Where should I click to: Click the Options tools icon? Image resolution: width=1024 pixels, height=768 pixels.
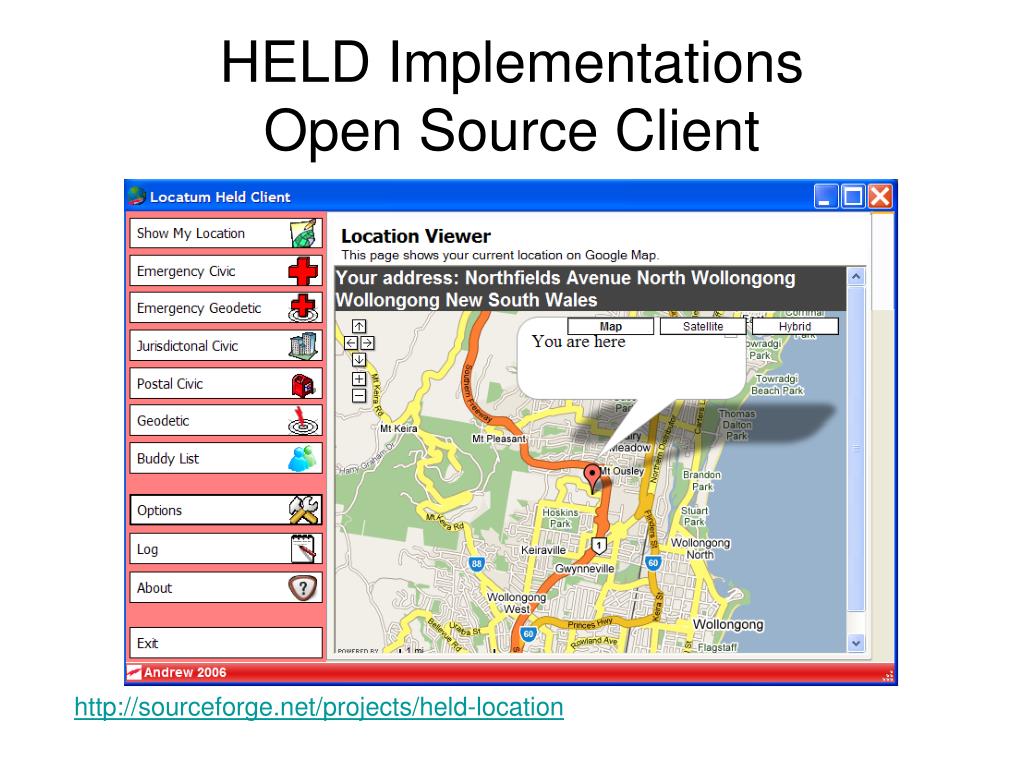pos(304,510)
